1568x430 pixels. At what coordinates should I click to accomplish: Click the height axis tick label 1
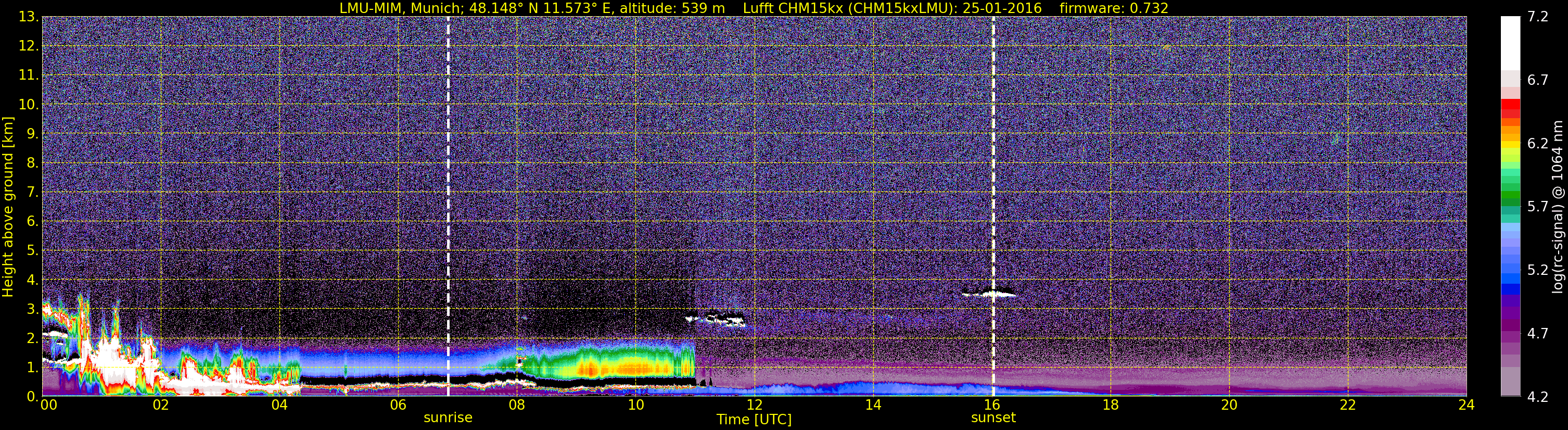click(32, 367)
